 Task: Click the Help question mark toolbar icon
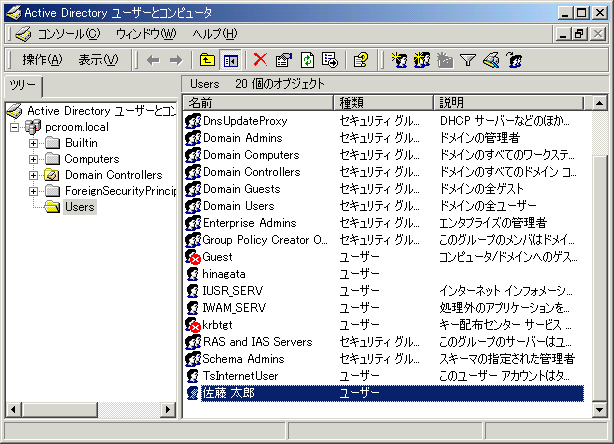361,60
